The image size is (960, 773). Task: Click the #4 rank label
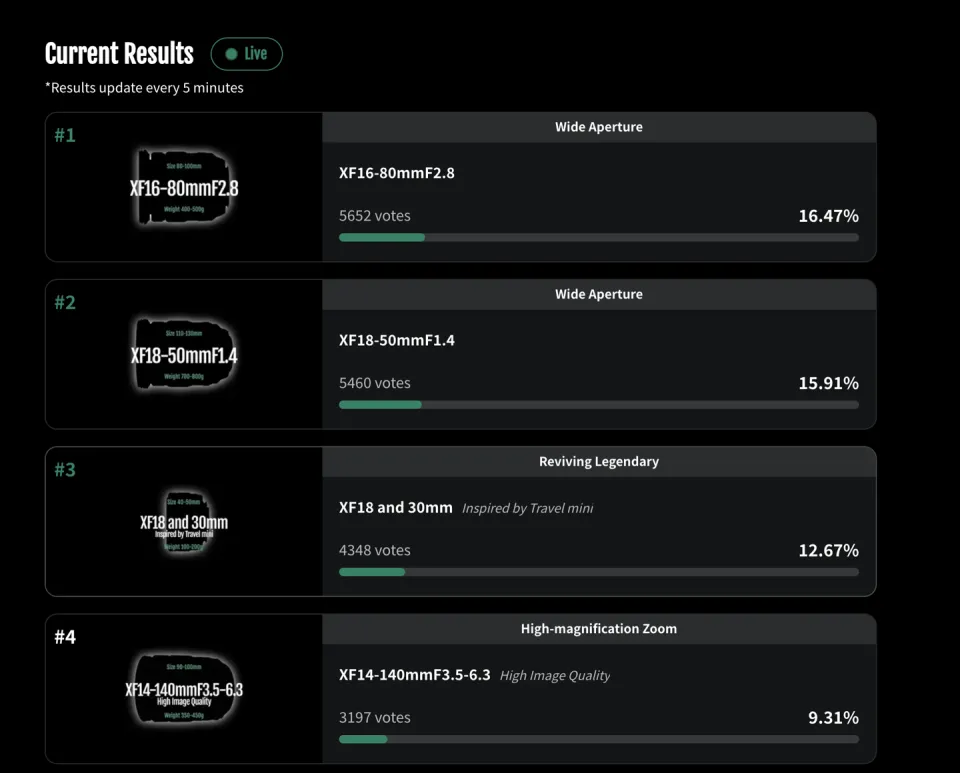(x=65, y=636)
